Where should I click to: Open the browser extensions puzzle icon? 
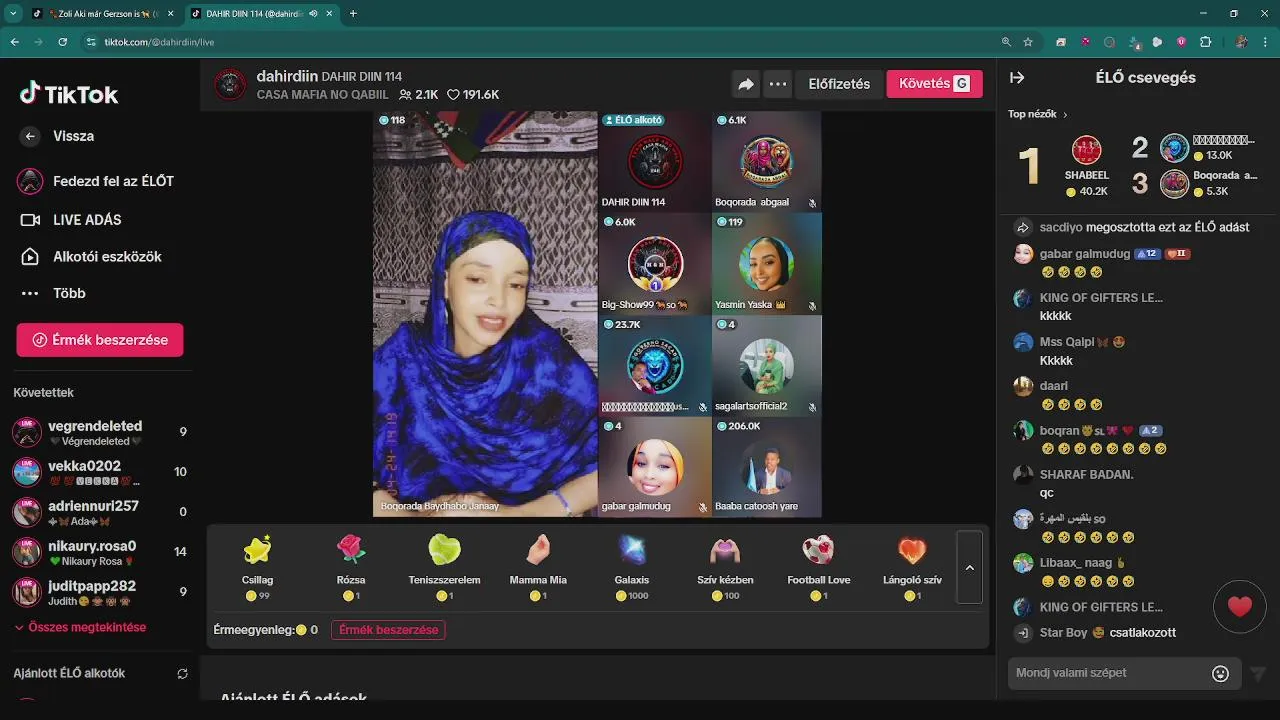(1205, 42)
